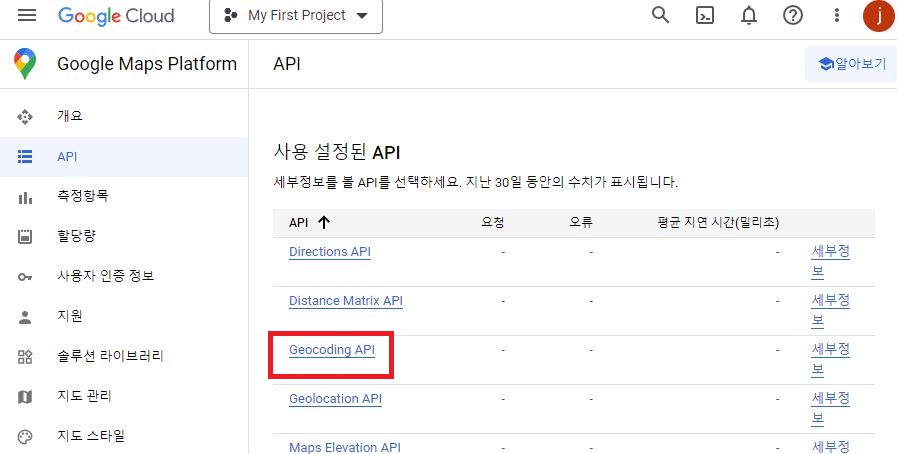897x454 pixels.
Task: Open the Geolocation API link
Action: coord(335,399)
